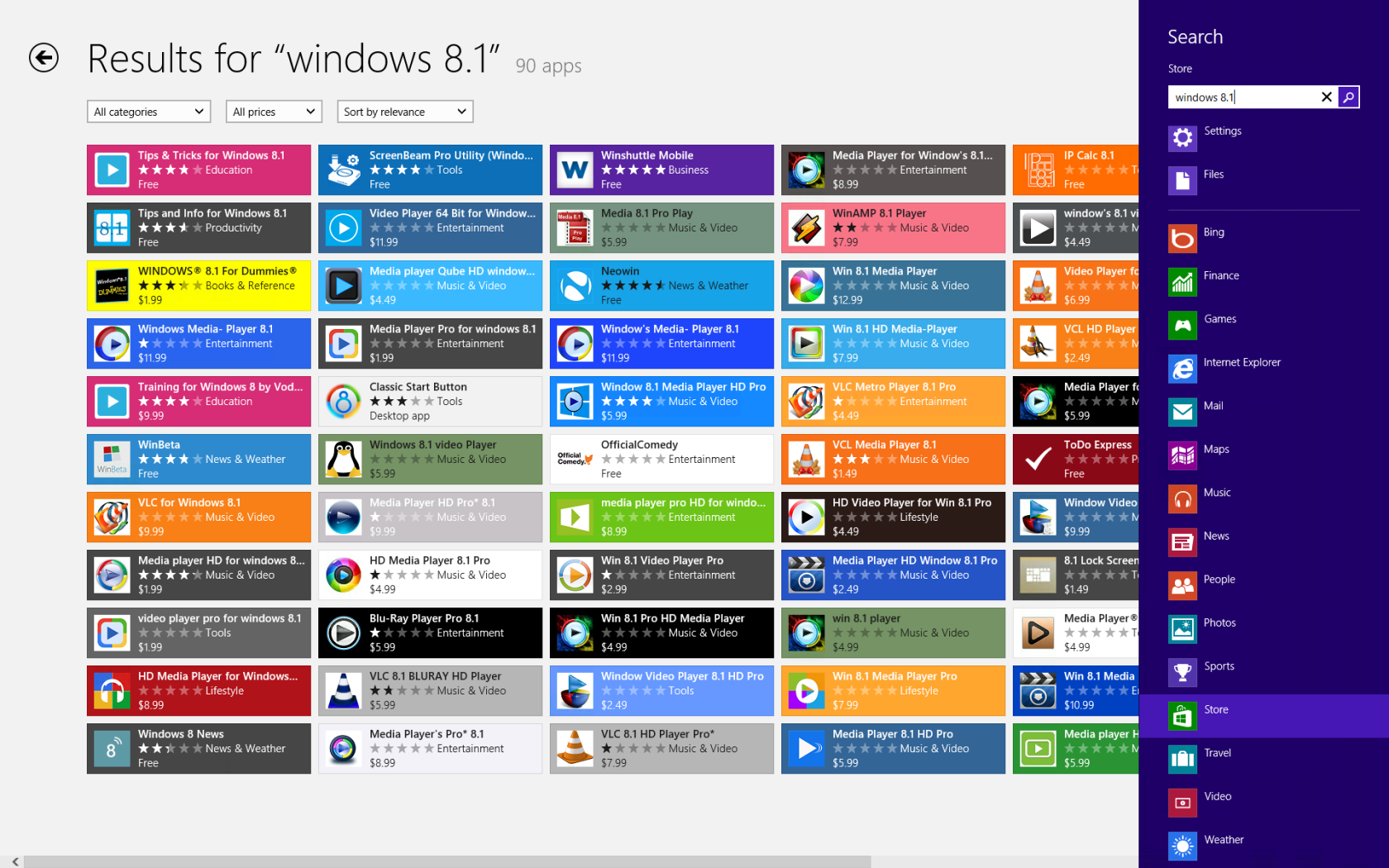The image size is (1389, 868).
Task: Select Files search scope icon
Action: (1182, 180)
